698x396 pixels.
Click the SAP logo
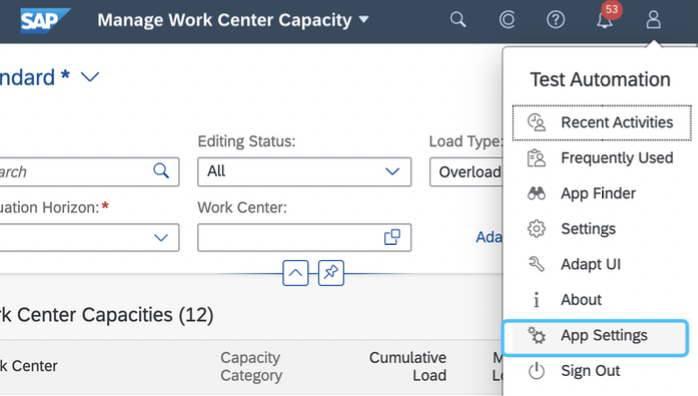[45, 20]
